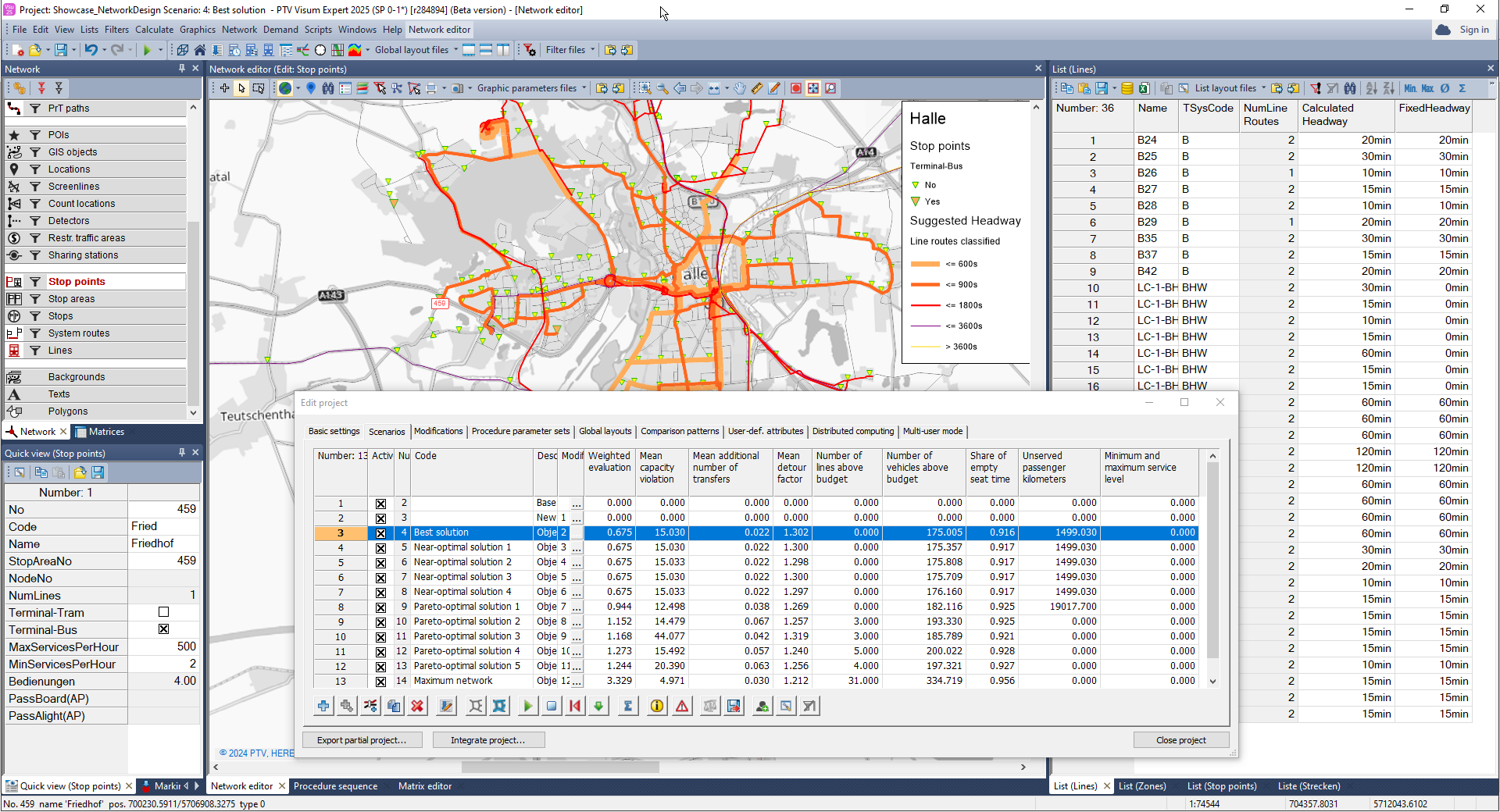Select the pan hand tool in network editor
Screen dimensions: 1500x812
(x=740, y=88)
